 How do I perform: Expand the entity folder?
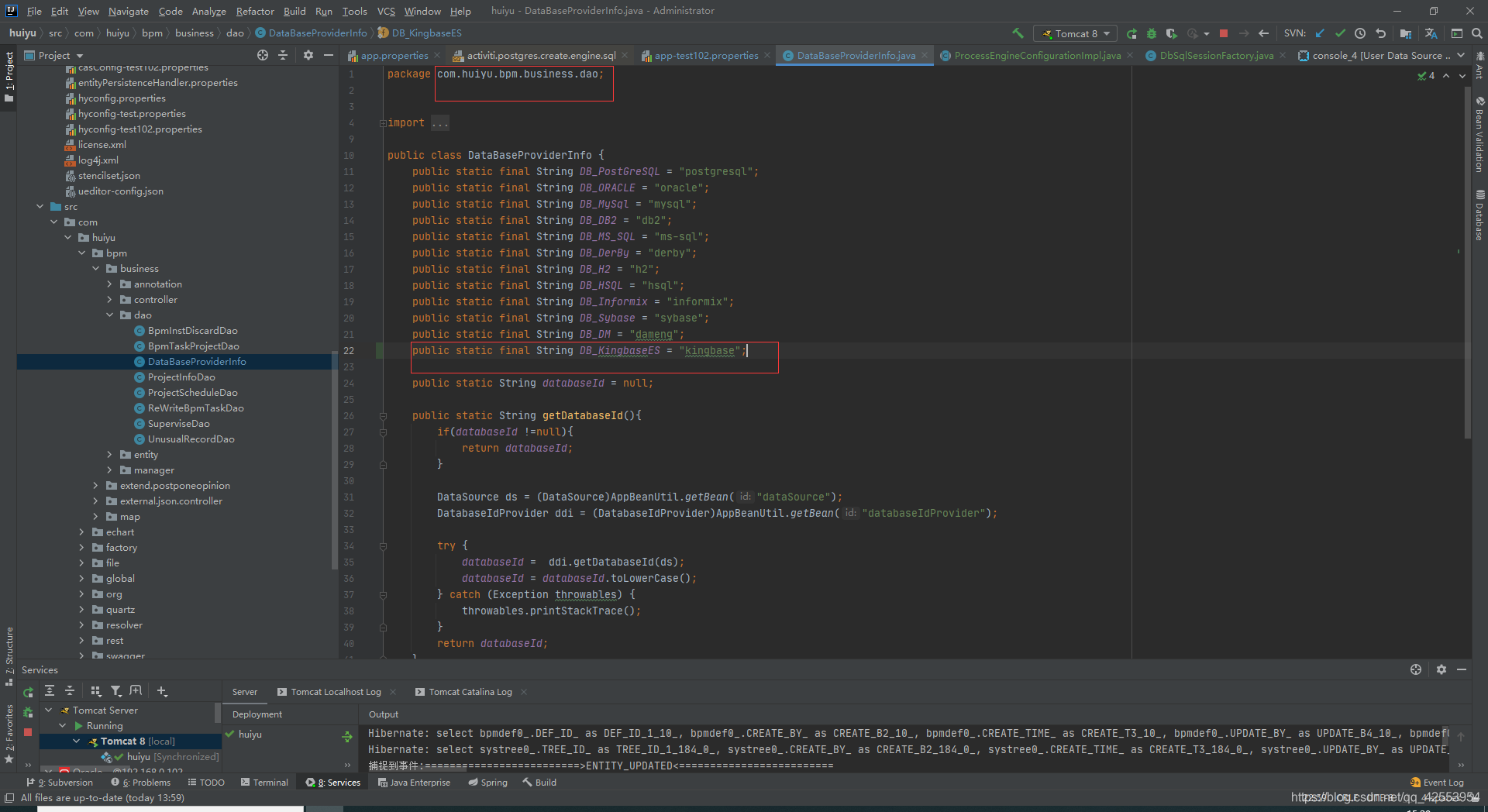110,455
